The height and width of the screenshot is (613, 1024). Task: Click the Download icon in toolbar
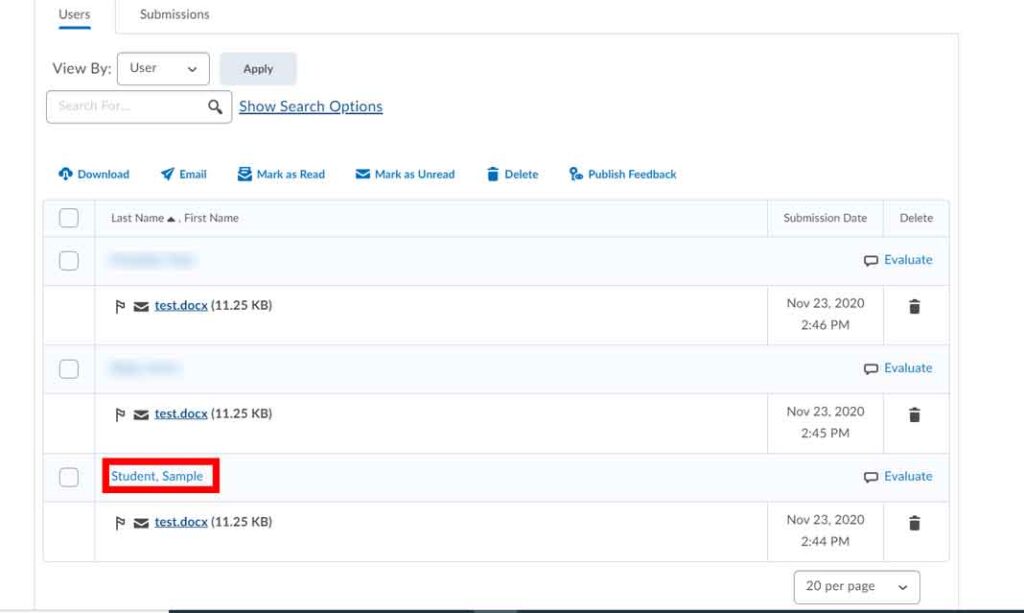coord(66,174)
